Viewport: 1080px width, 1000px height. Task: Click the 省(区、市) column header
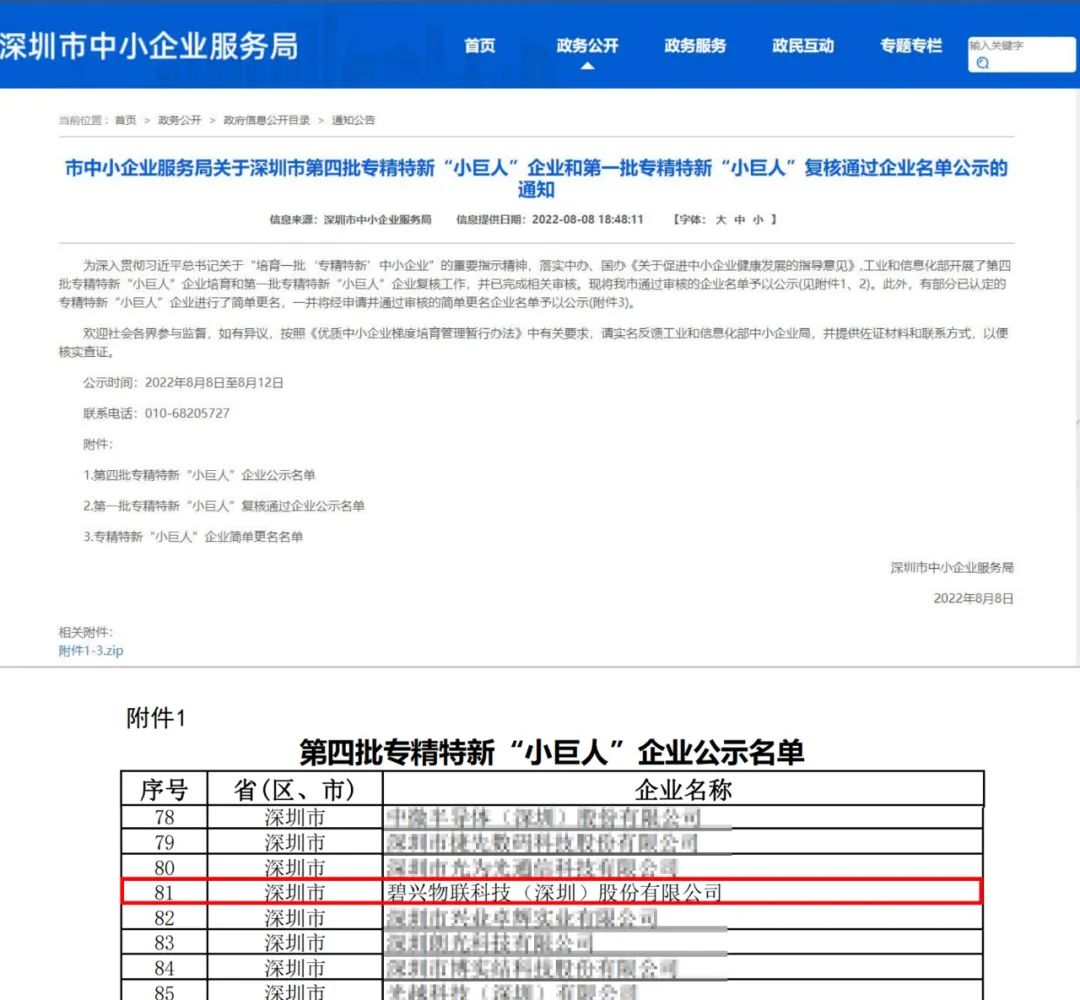pos(295,789)
